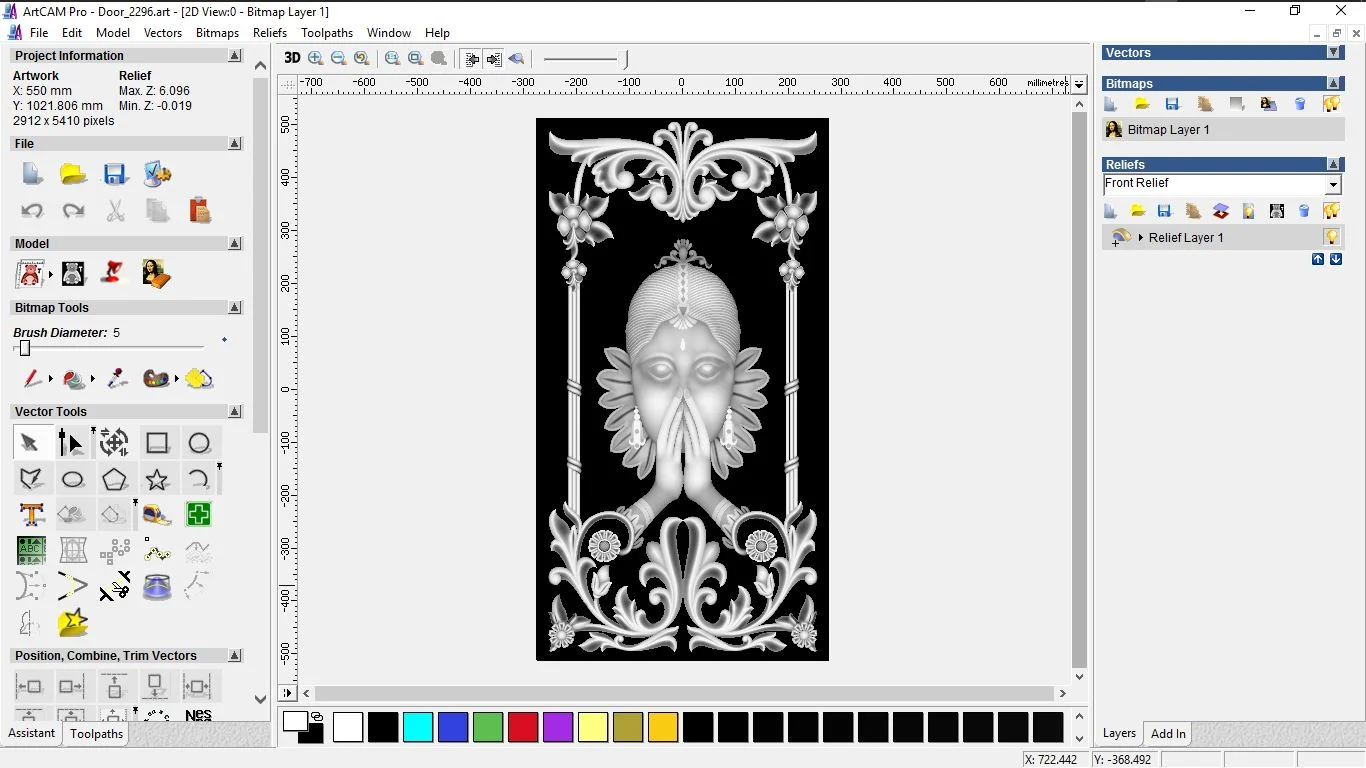Choose the Create Ellipse vector tool
The height and width of the screenshot is (768, 1366).
[73, 480]
